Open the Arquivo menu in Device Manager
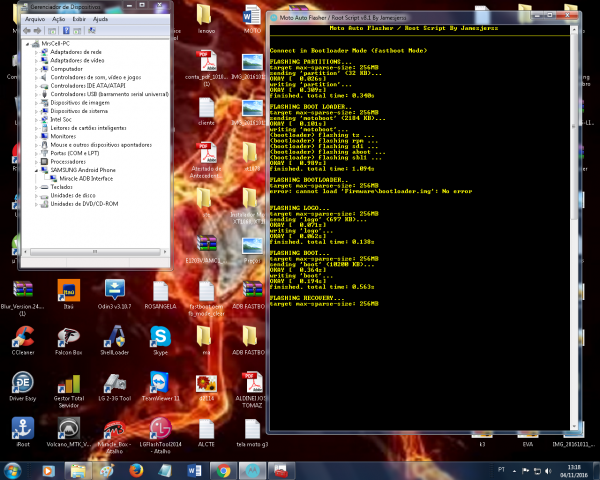The image size is (600, 480). tap(35, 19)
